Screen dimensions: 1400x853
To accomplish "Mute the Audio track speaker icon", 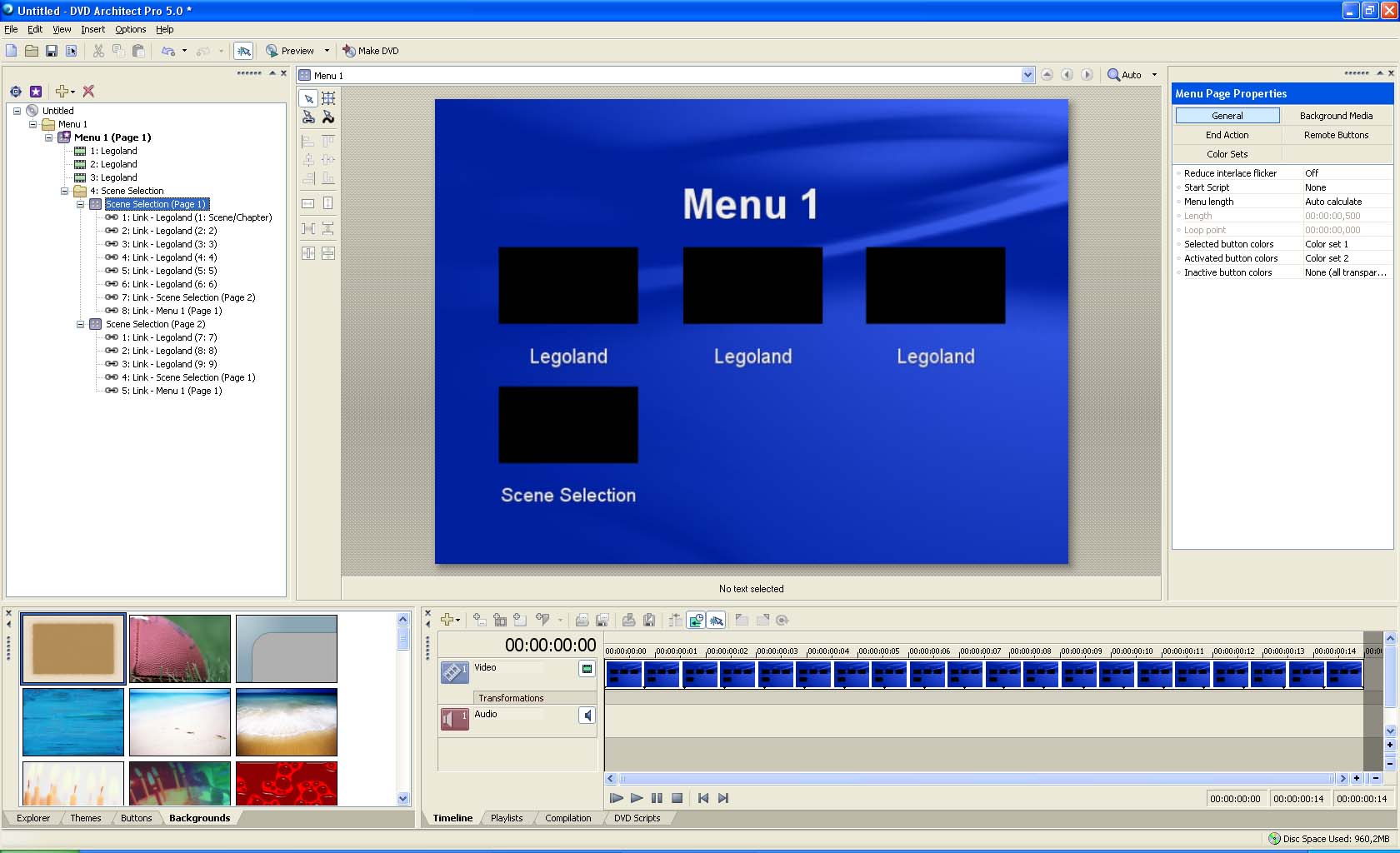I will coord(587,715).
